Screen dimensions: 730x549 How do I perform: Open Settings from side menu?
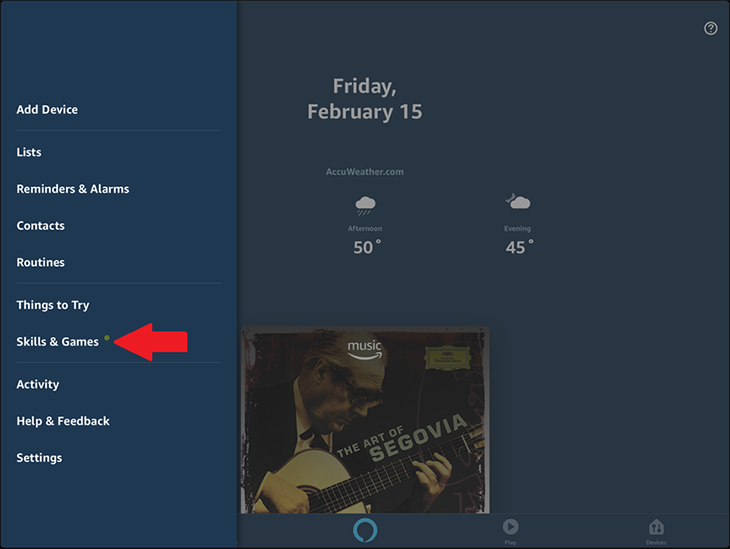(39, 458)
